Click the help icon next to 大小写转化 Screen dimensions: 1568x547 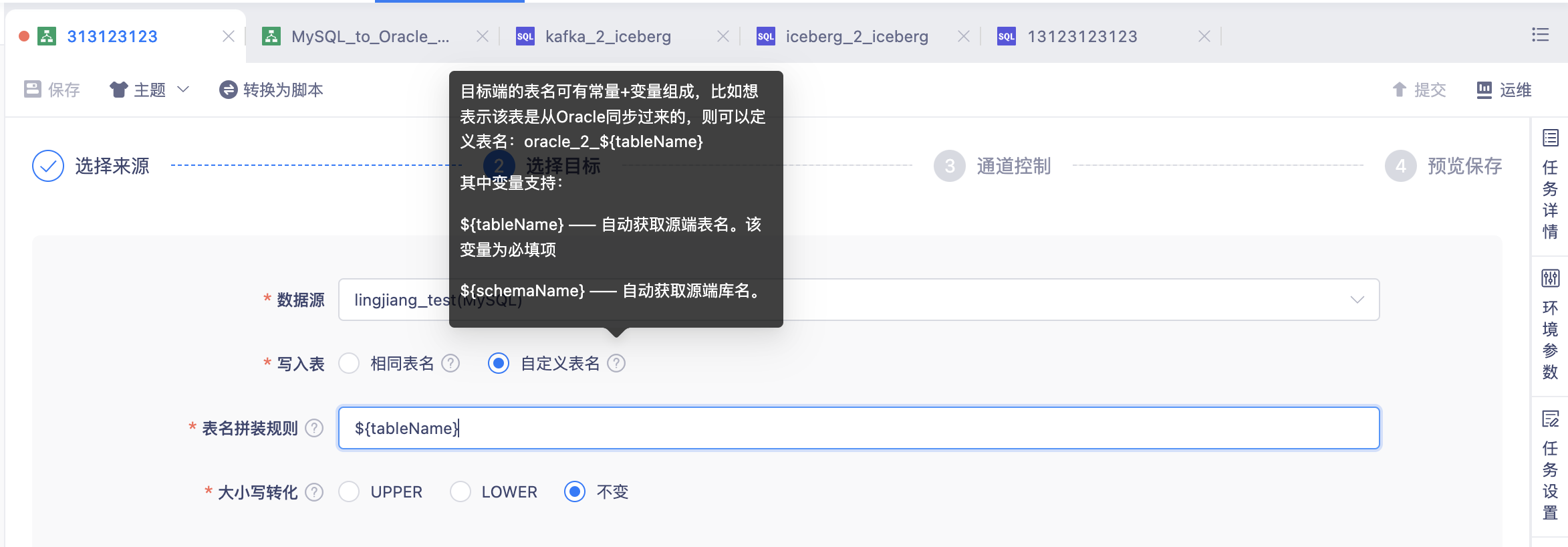tap(314, 492)
